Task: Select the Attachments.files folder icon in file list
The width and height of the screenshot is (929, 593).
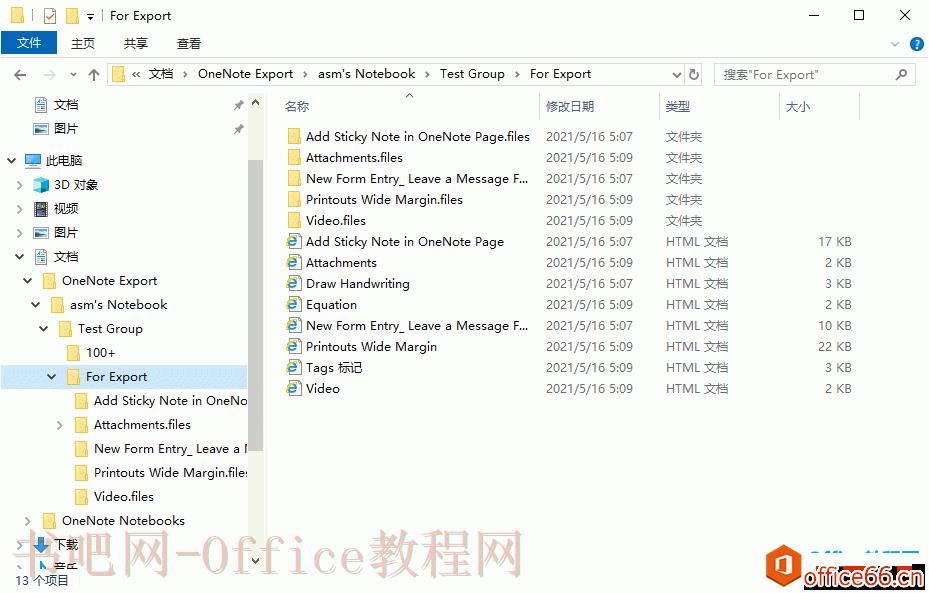Action: click(x=294, y=158)
